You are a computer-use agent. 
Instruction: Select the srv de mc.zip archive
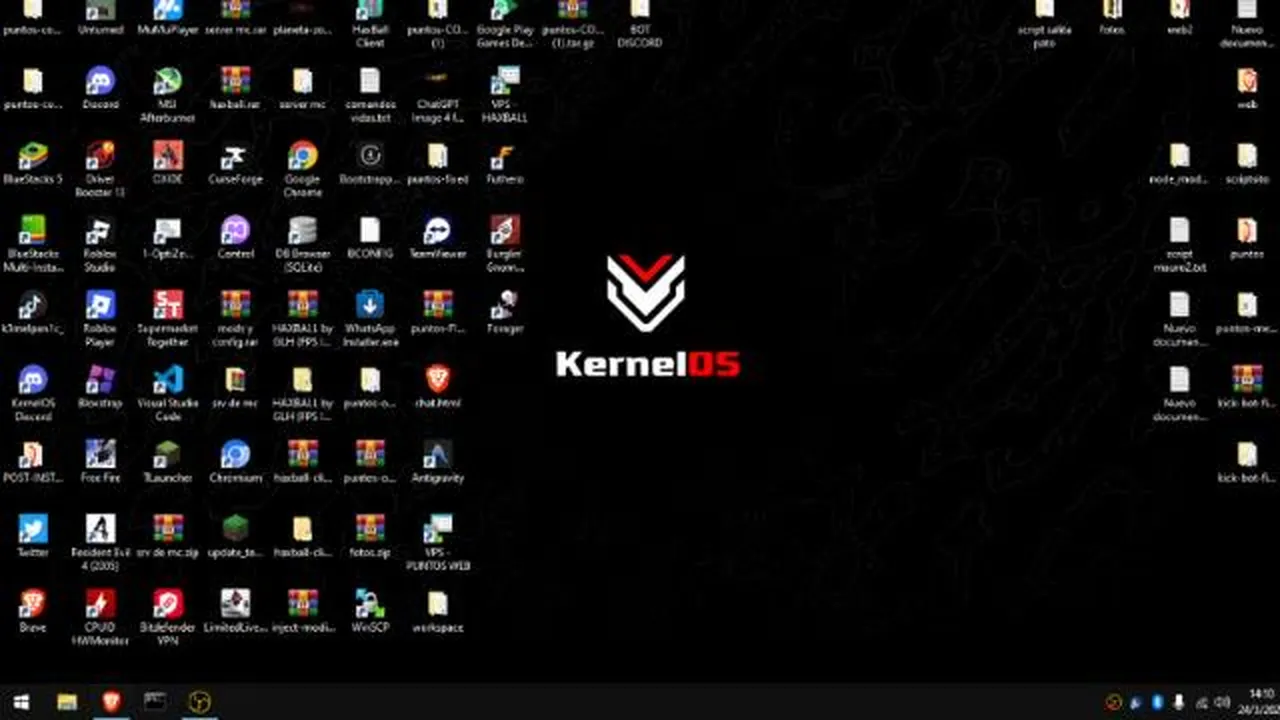tap(167, 536)
